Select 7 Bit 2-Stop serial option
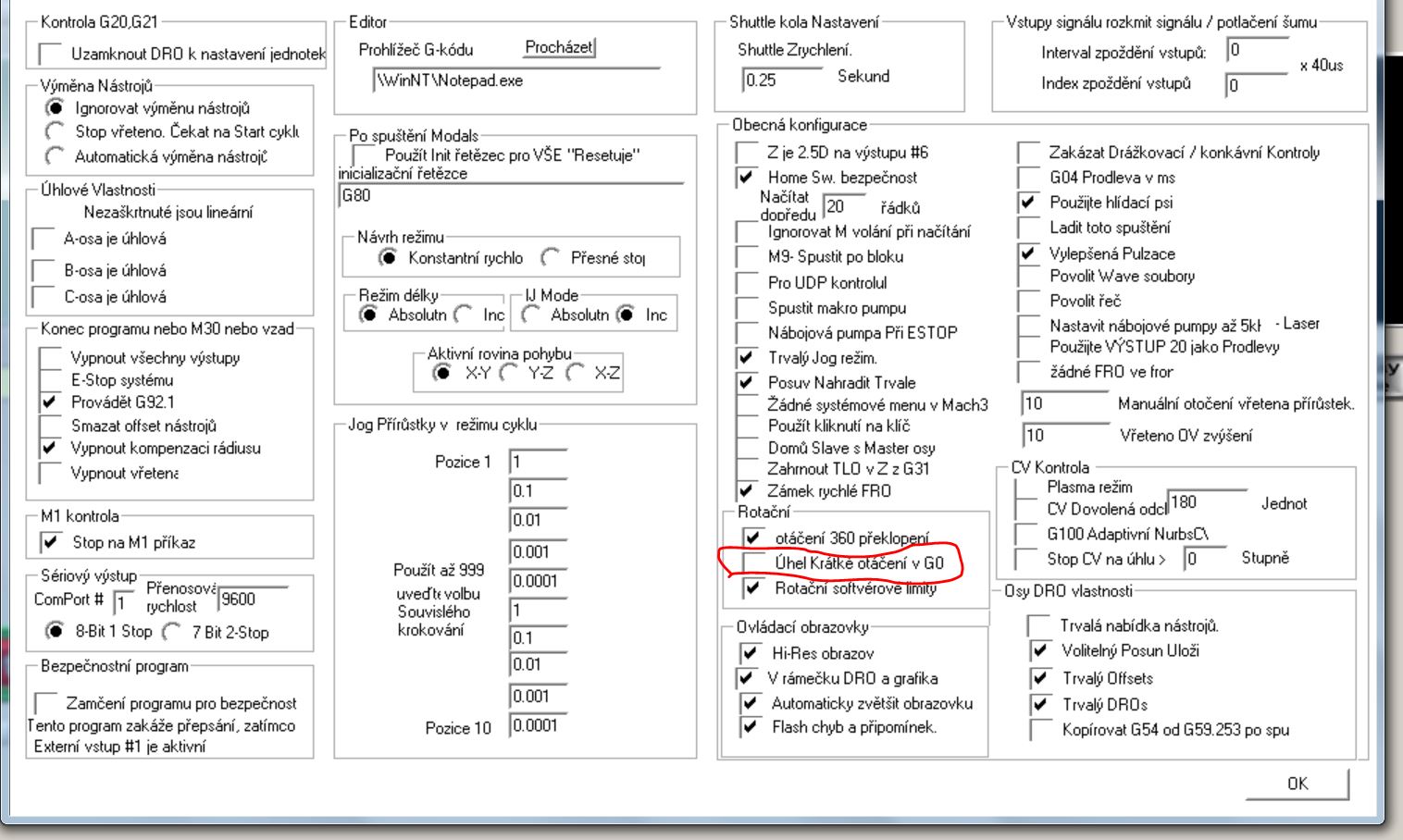 pos(171,632)
